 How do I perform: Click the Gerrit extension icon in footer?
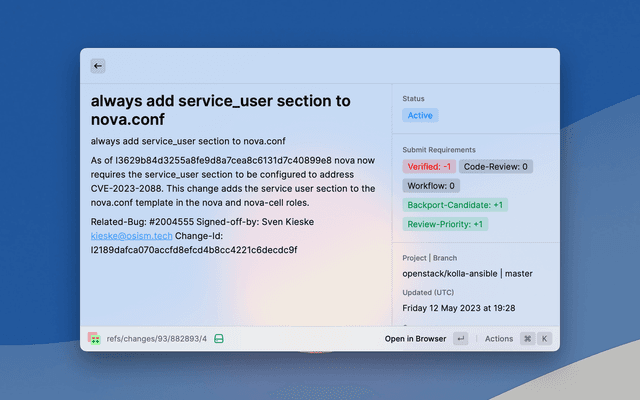tap(93, 339)
